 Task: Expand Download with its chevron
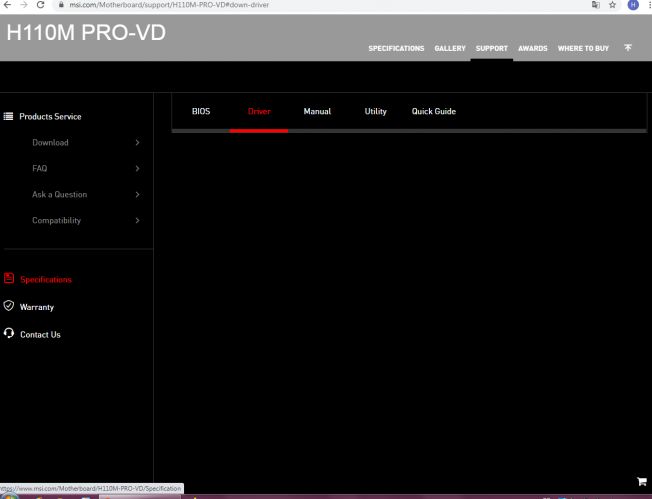138,142
